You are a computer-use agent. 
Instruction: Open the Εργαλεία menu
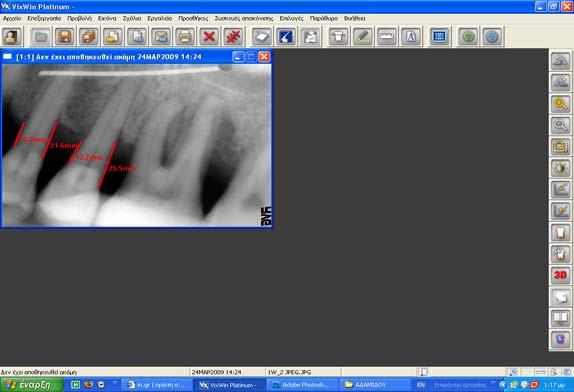tap(160, 18)
